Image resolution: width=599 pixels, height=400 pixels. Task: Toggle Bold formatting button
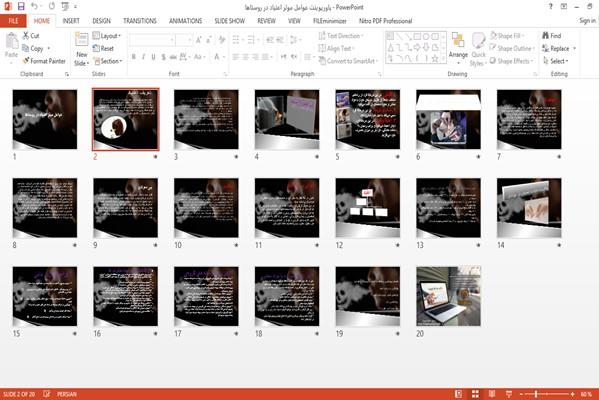(x=133, y=57)
